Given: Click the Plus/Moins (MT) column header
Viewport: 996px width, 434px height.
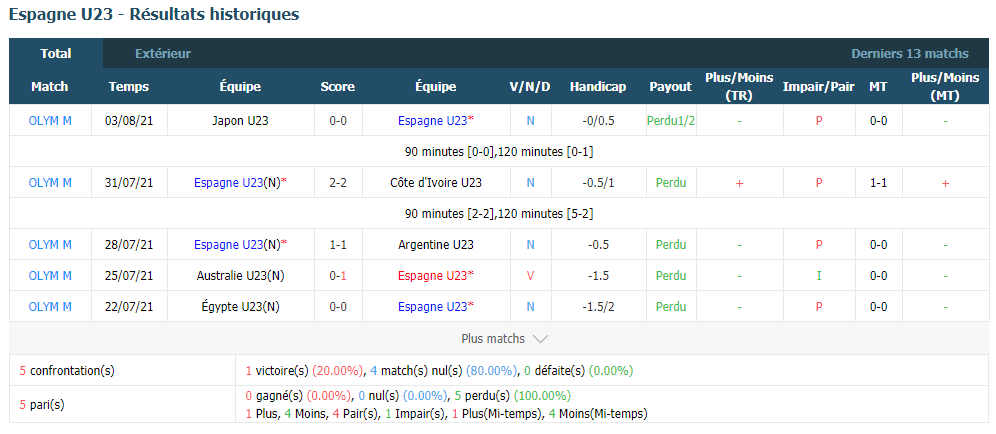Looking at the screenshot, I should click(945, 86).
